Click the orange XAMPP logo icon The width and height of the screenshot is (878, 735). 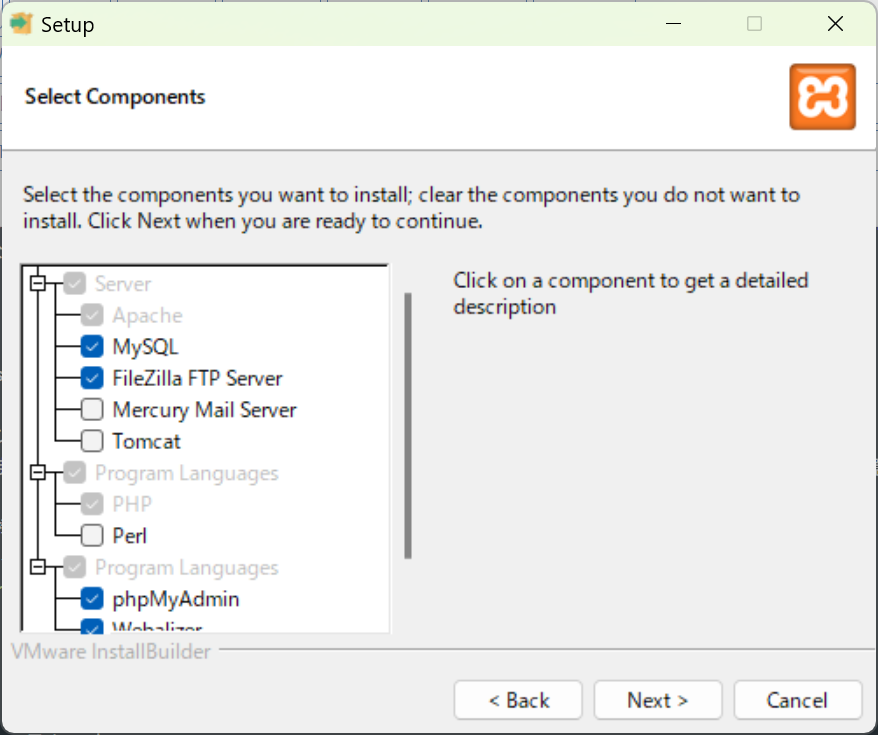(822, 96)
